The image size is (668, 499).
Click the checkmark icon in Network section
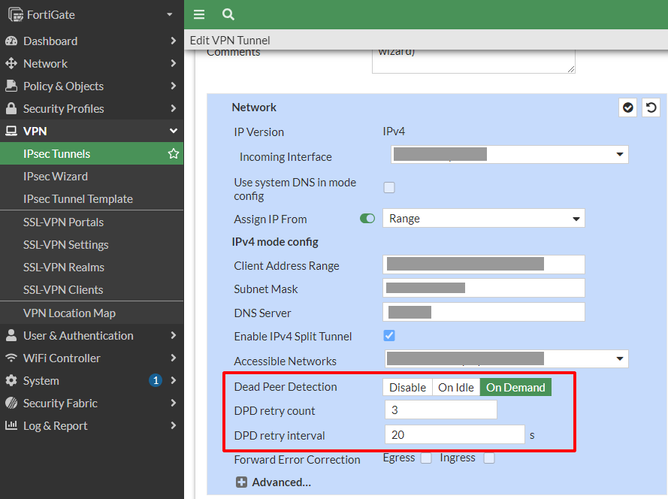pos(628,108)
